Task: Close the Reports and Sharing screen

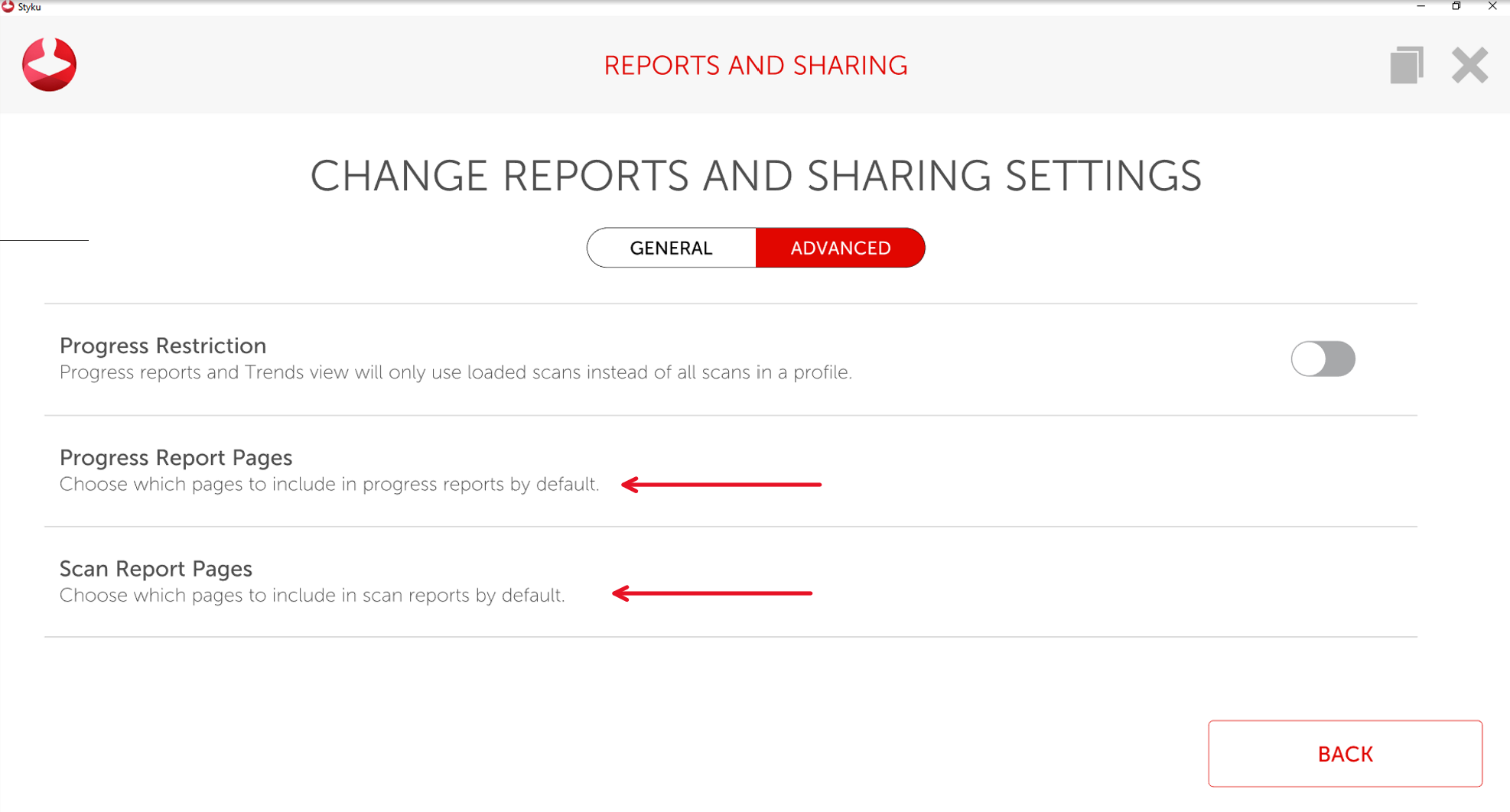Action: point(1469,65)
